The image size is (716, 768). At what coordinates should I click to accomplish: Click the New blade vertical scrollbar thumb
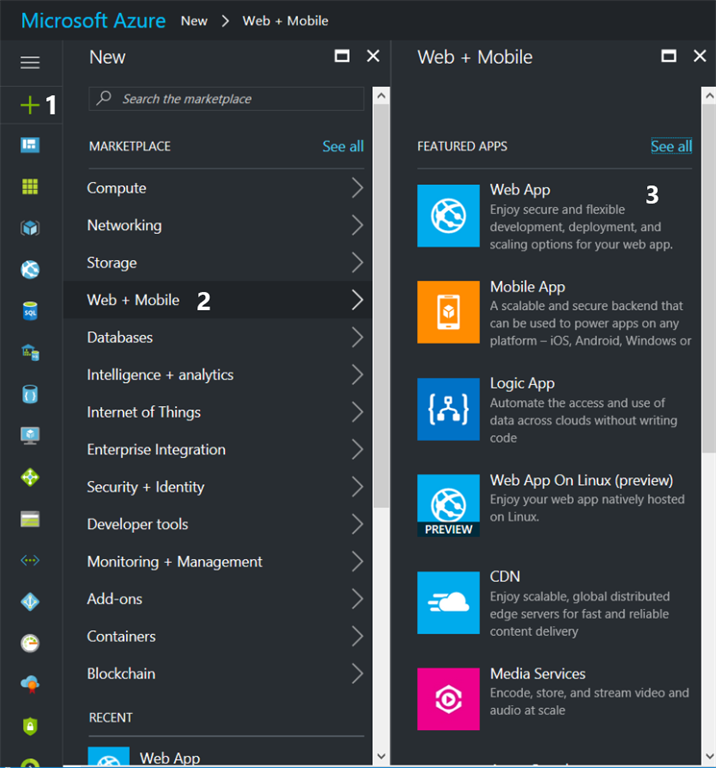point(381,306)
